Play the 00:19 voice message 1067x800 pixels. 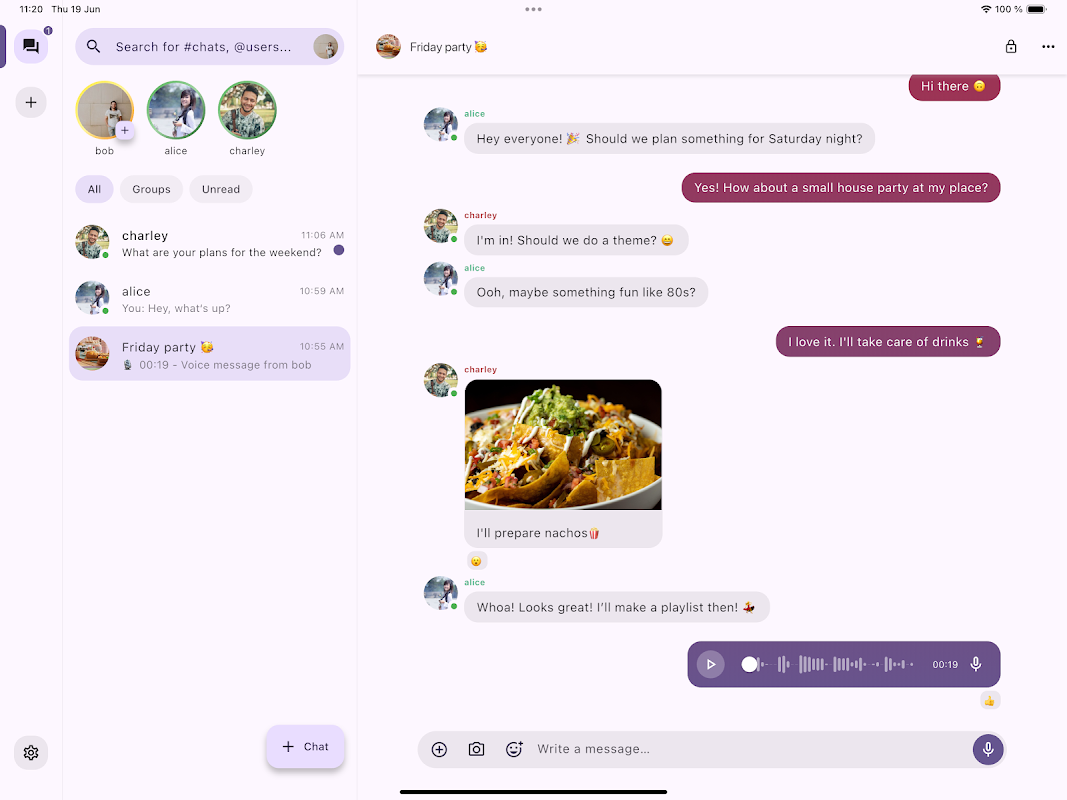[x=710, y=664]
